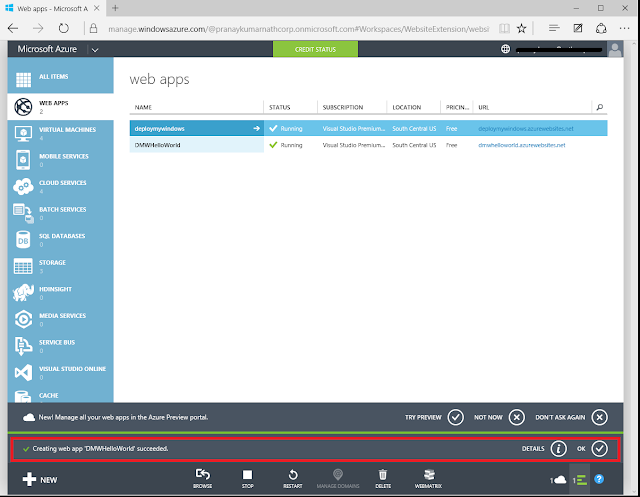Image resolution: width=640 pixels, height=497 pixels.
Task: Dismiss notification with OK checkmark
Action: [x=600, y=448]
